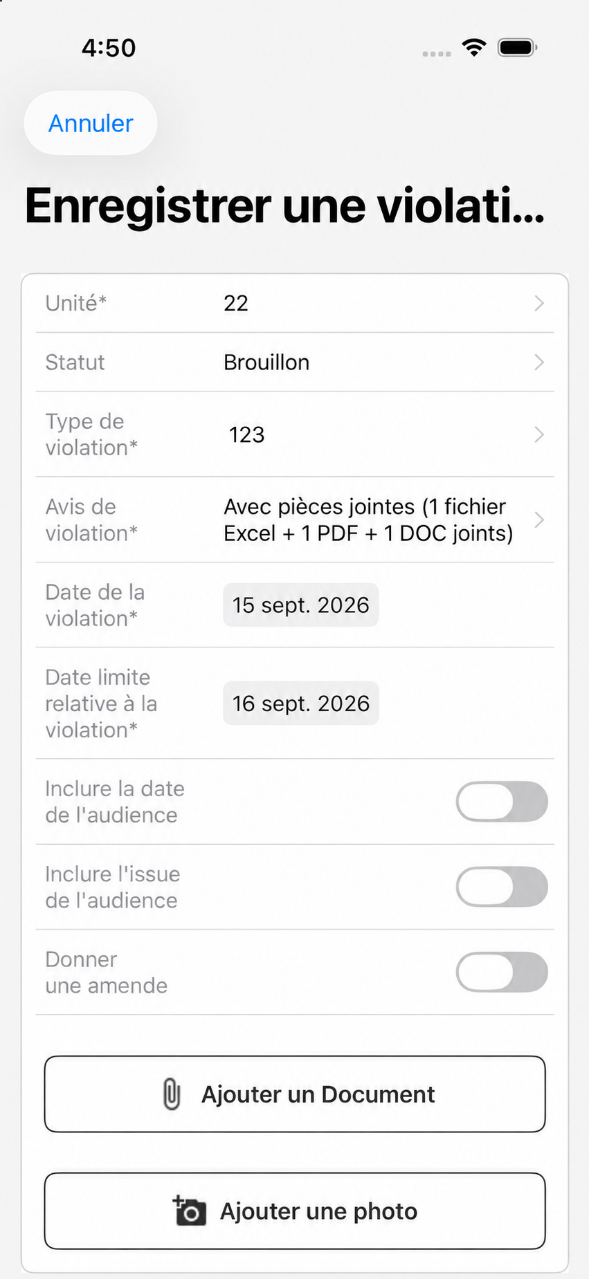Click the Ajouter un Document button
Image resolution: width=589 pixels, height=1279 pixels.
(x=295, y=1094)
